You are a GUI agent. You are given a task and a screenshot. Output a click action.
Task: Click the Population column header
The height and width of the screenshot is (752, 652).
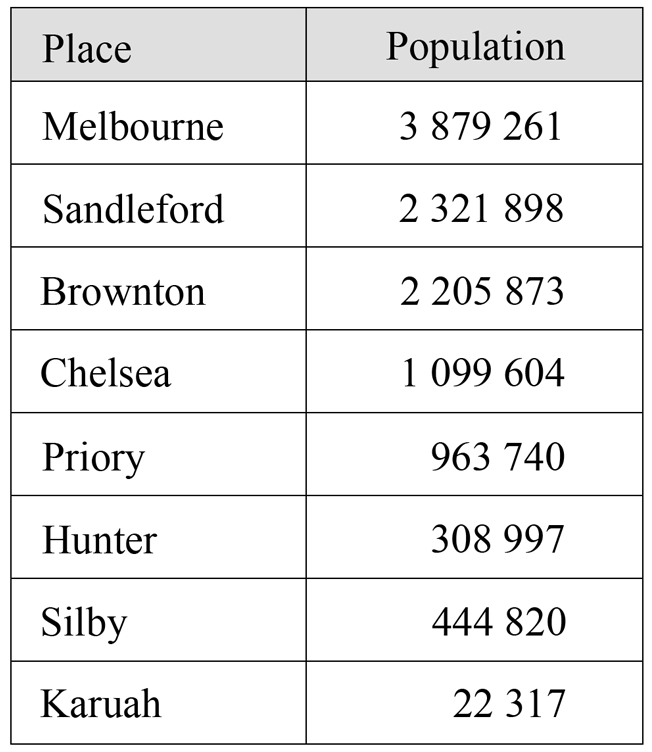pyautogui.click(x=474, y=45)
